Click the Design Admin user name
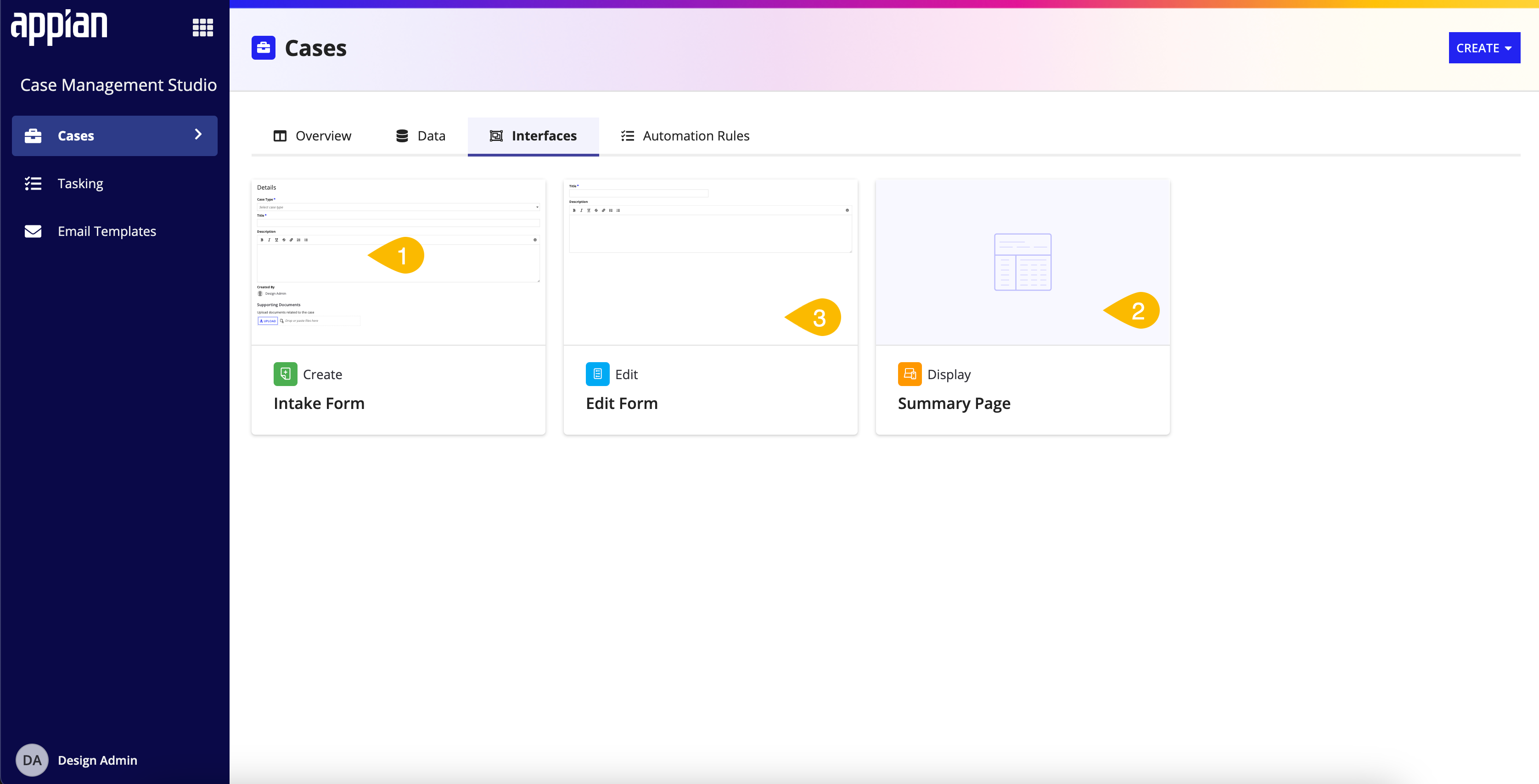Image resolution: width=1539 pixels, height=784 pixels. click(x=97, y=760)
